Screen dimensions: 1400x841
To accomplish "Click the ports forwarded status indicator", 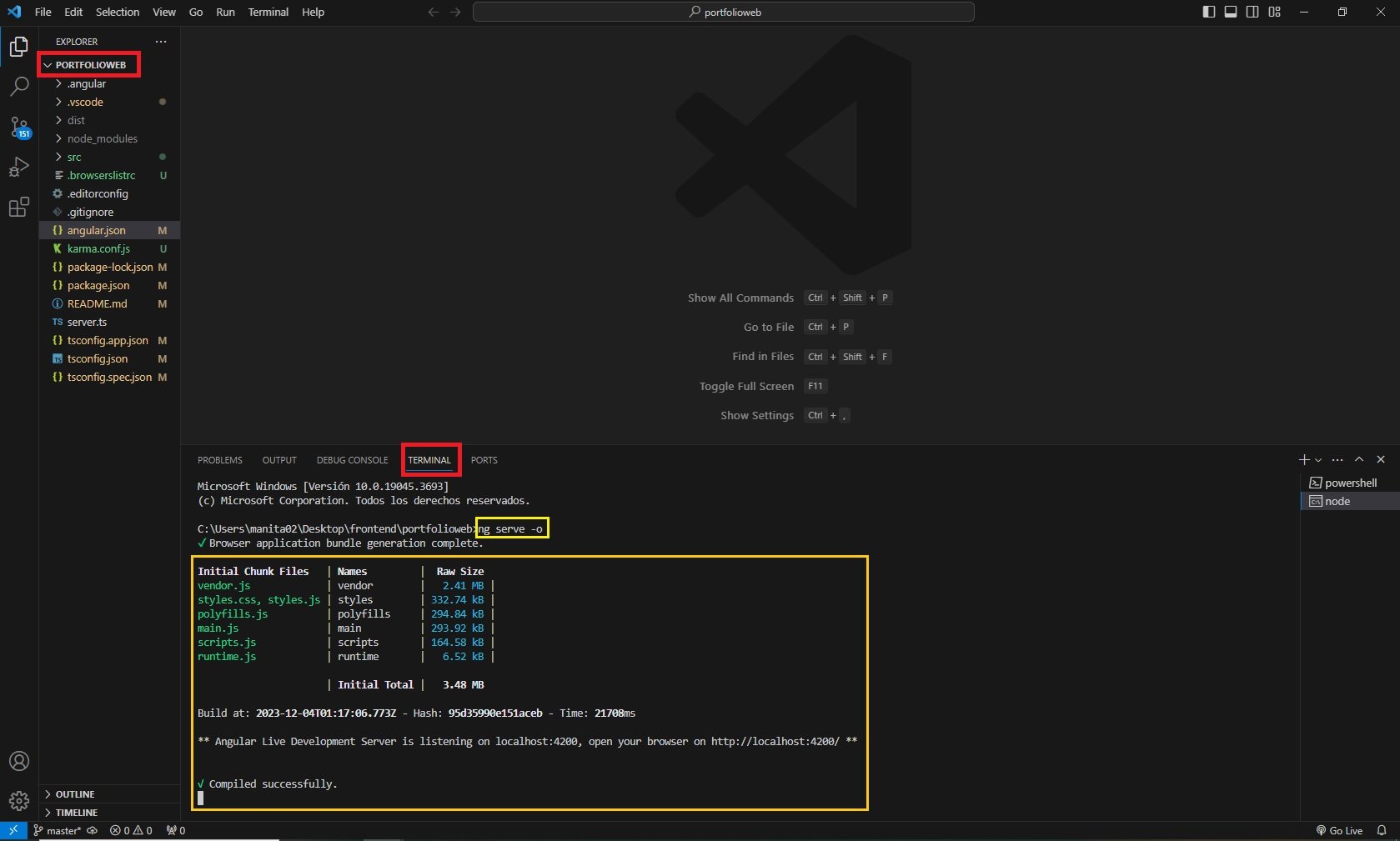I will pyautogui.click(x=176, y=831).
